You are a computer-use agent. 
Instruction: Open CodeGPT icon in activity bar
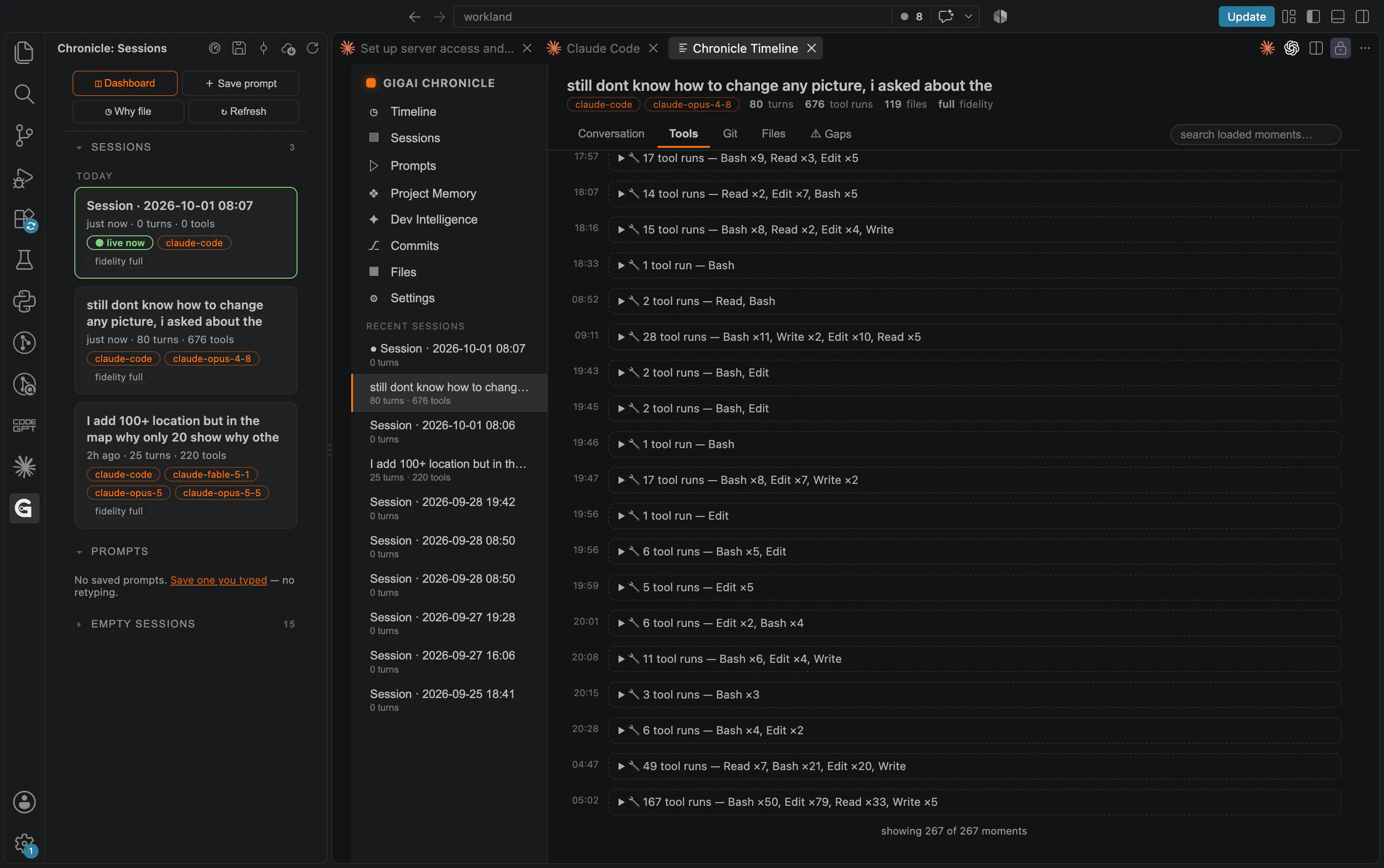[x=24, y=425]
